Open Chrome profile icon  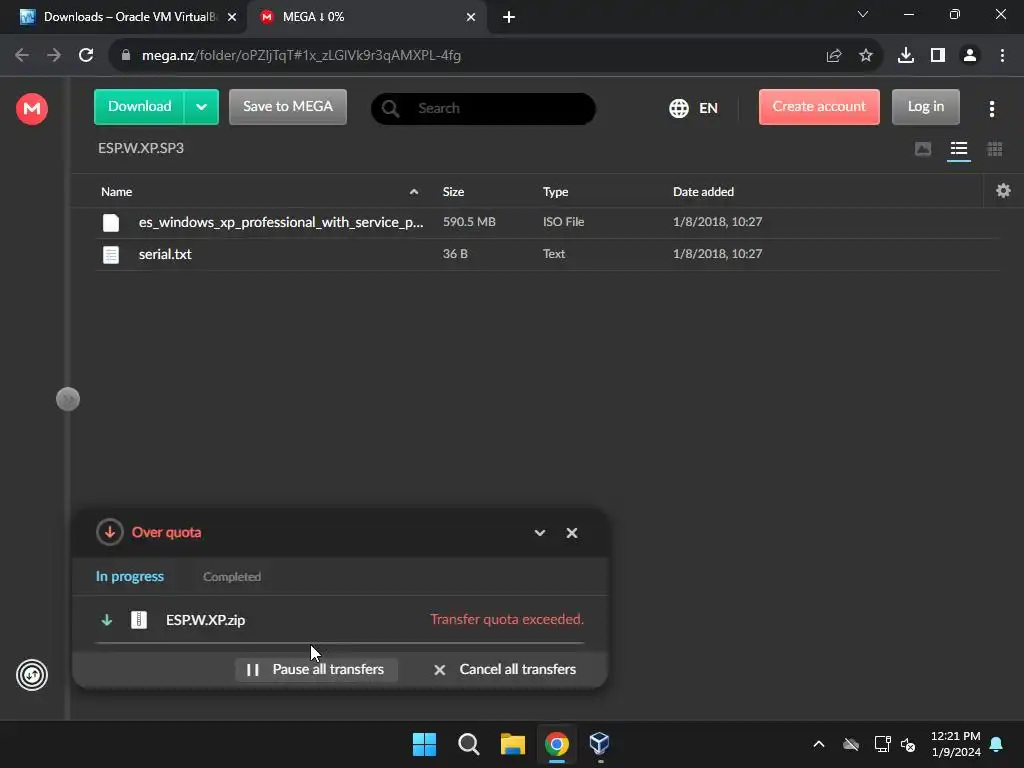coord(970,56)
